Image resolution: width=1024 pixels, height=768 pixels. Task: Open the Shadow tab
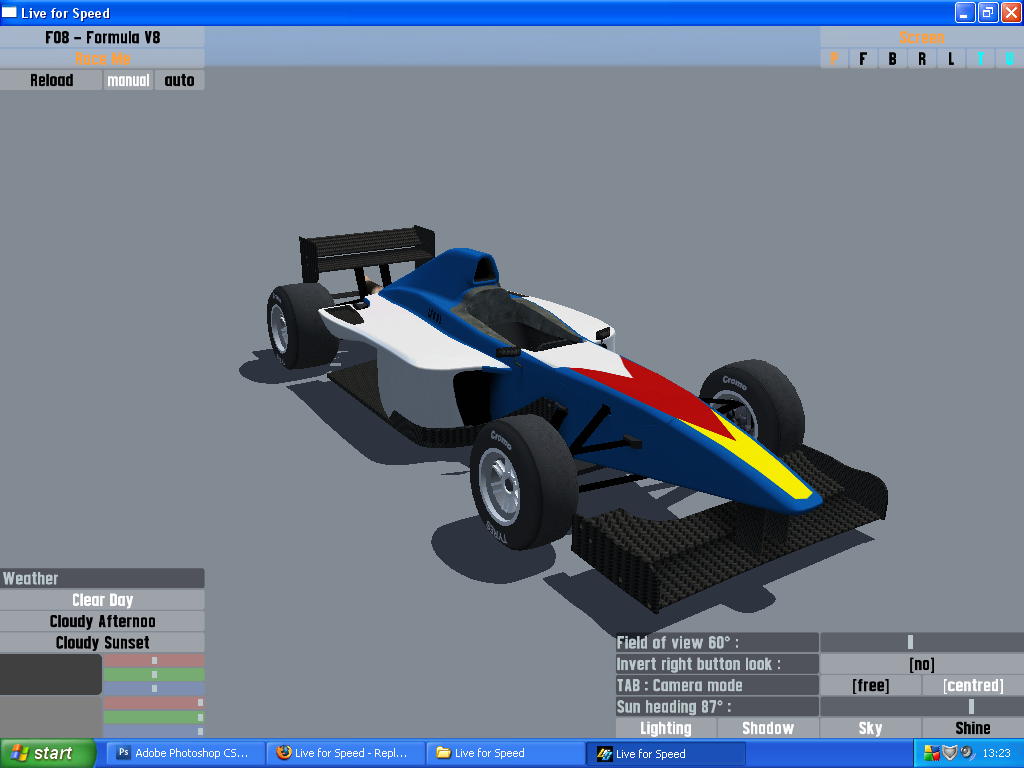click(x=768, y=728)
